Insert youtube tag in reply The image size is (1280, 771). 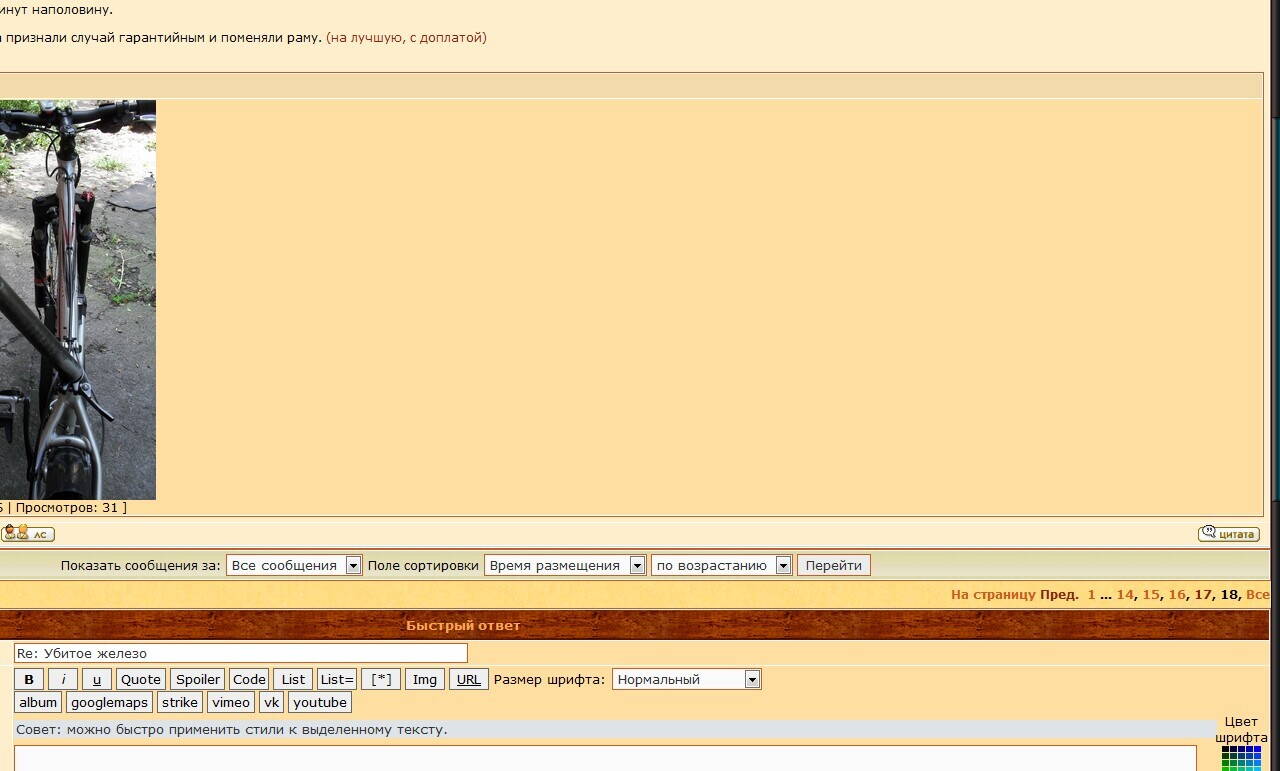pyautogui.click(x=320, y=702)
